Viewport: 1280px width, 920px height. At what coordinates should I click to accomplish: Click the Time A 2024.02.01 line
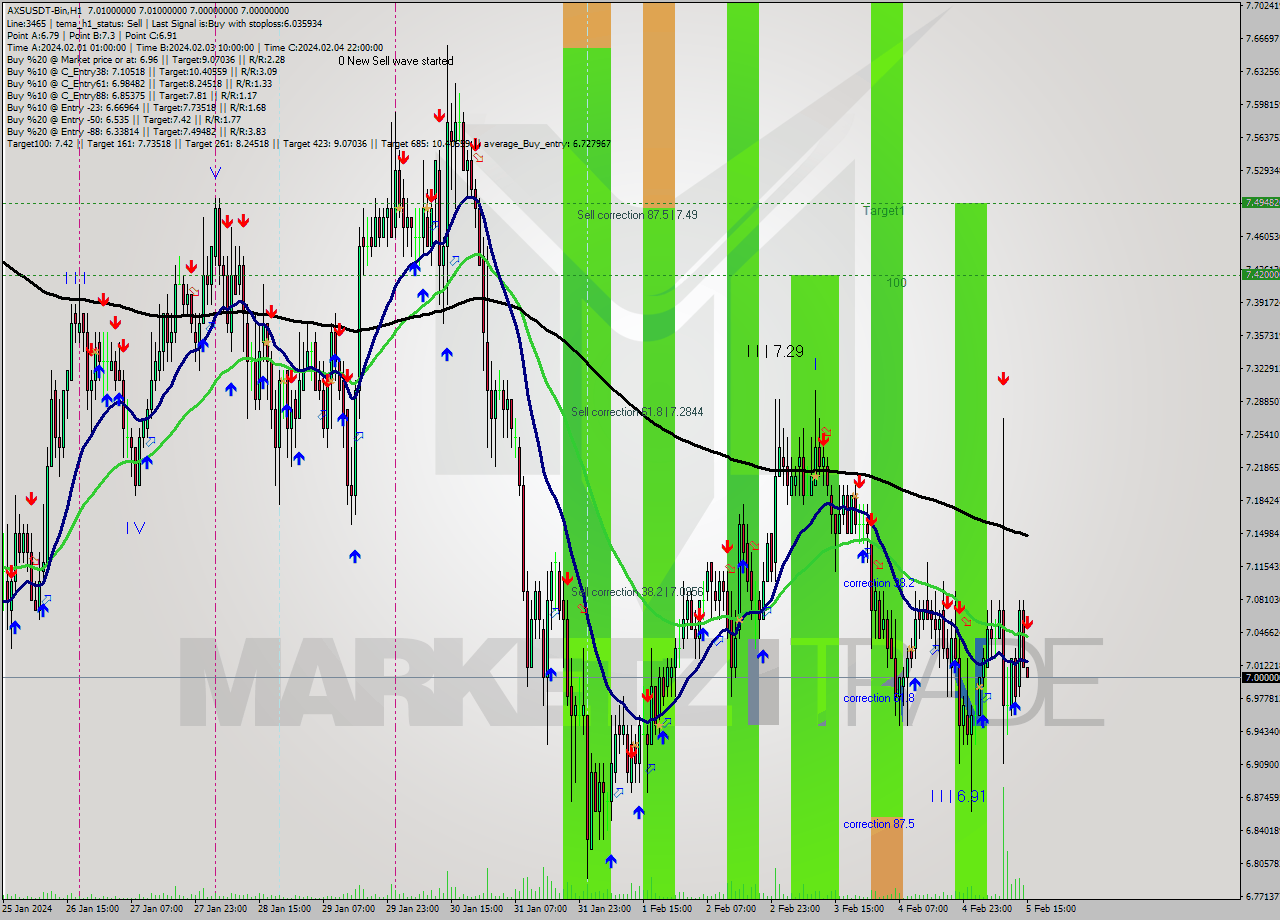pos(194,47)
